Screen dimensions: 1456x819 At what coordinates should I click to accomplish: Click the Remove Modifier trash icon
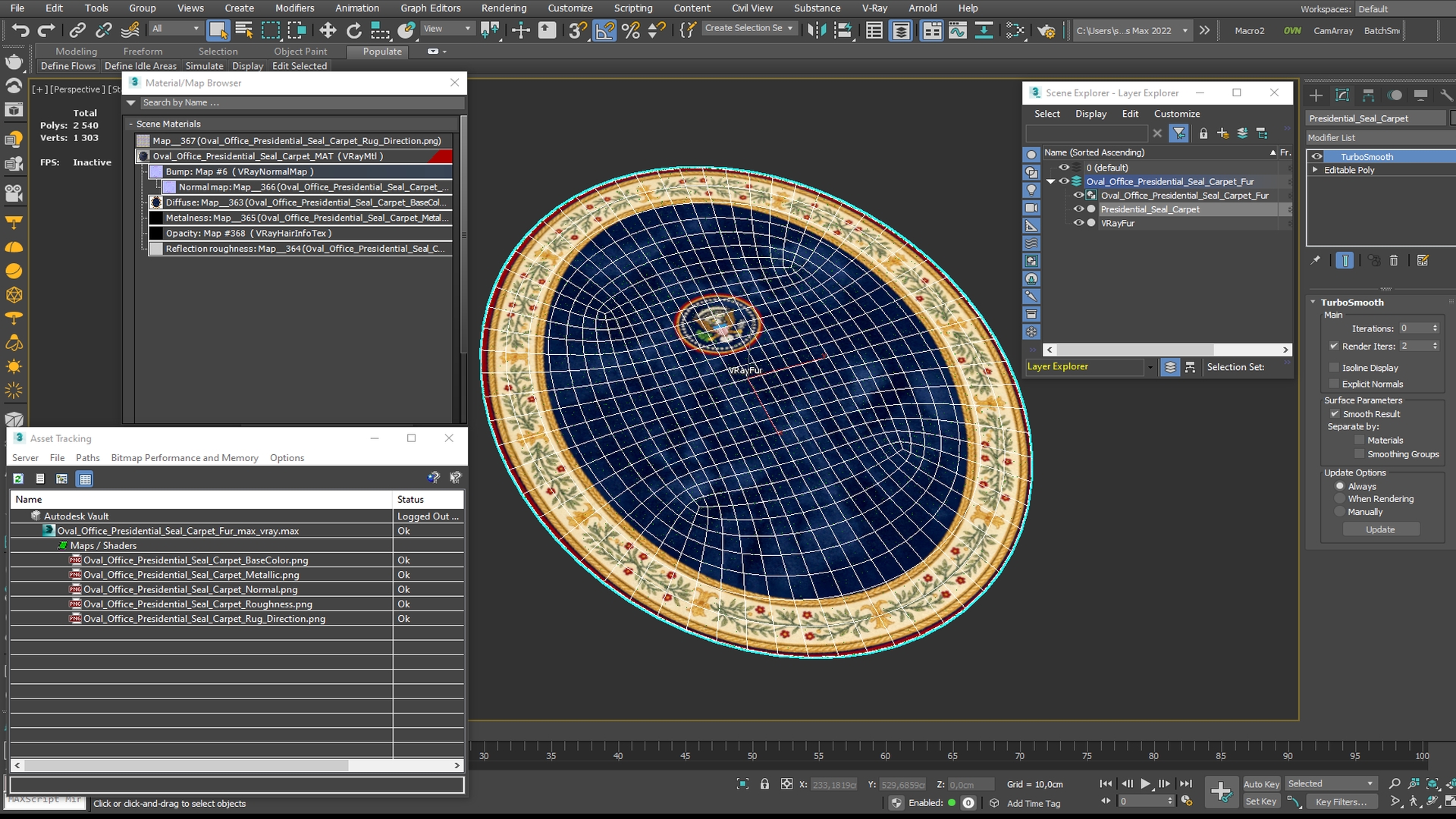[1394, 260]
